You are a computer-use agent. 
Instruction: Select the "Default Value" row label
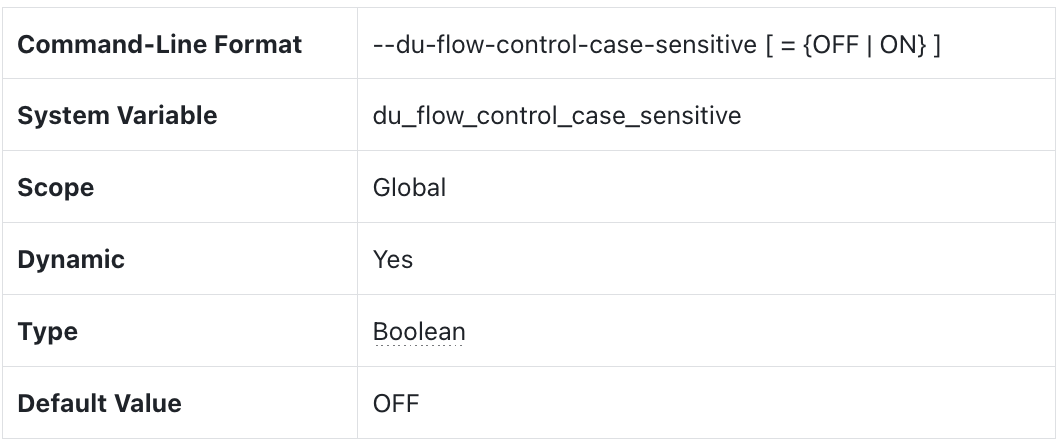click(x=101, y=404)
